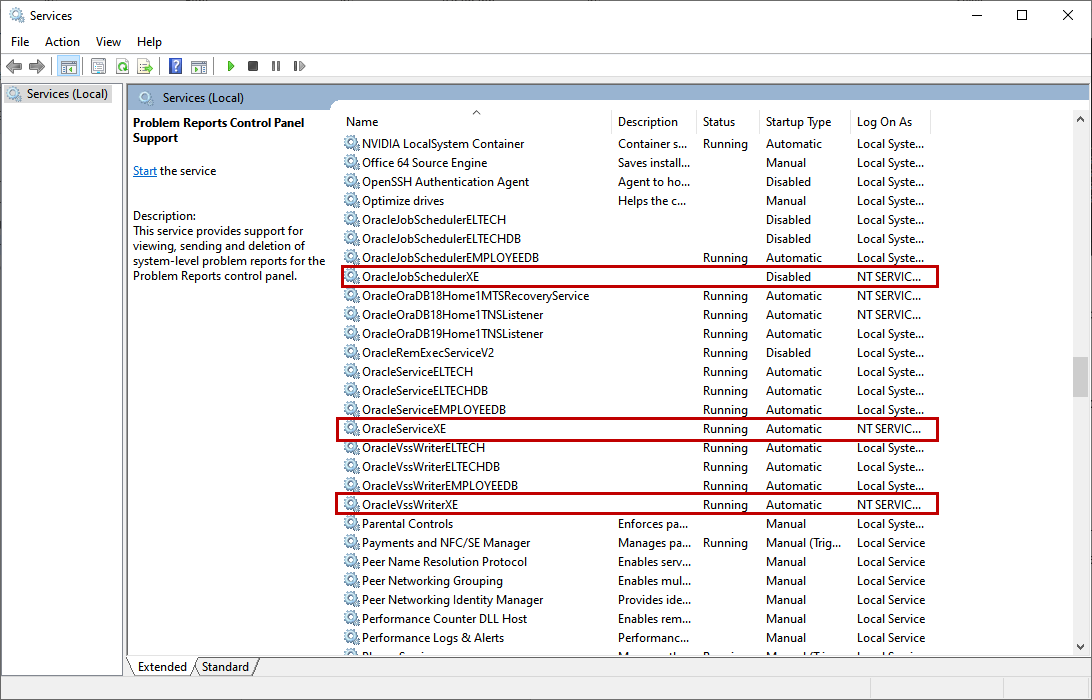
Task: Click the Export List toolbar icon
Action: [145, 66]
